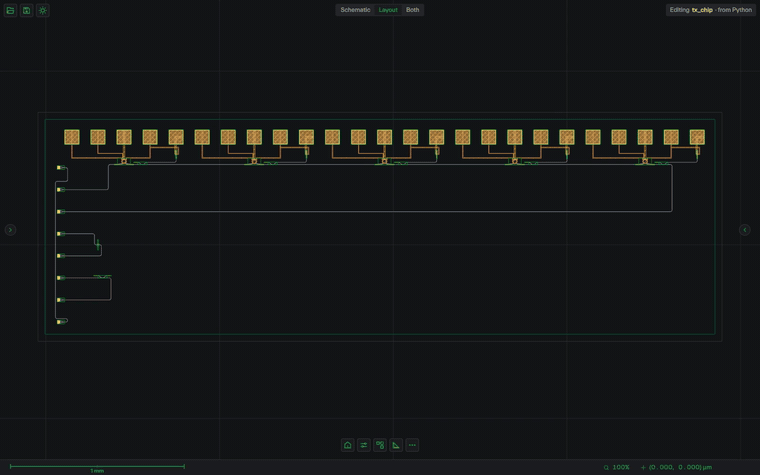Switch to the Both view tab

click(x=412, y=10)
